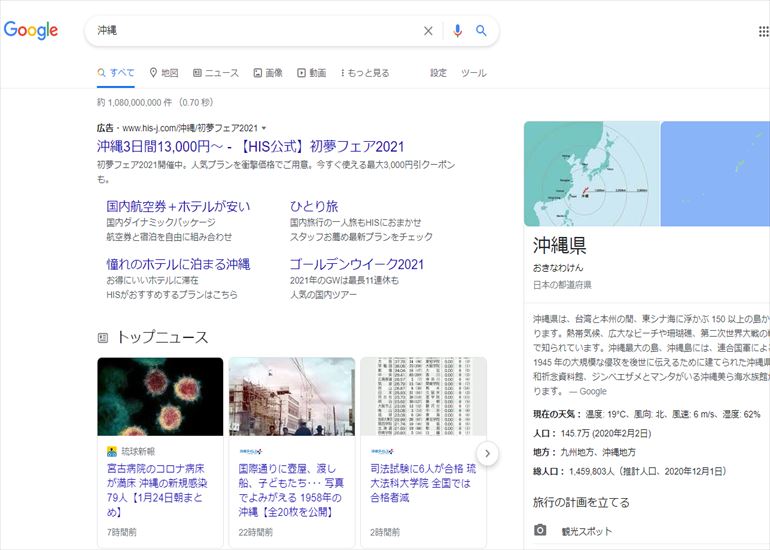The width and height of the screenshot is (770, 550).
Task: Switch to the 地図 tab
Action: [164, 73]
